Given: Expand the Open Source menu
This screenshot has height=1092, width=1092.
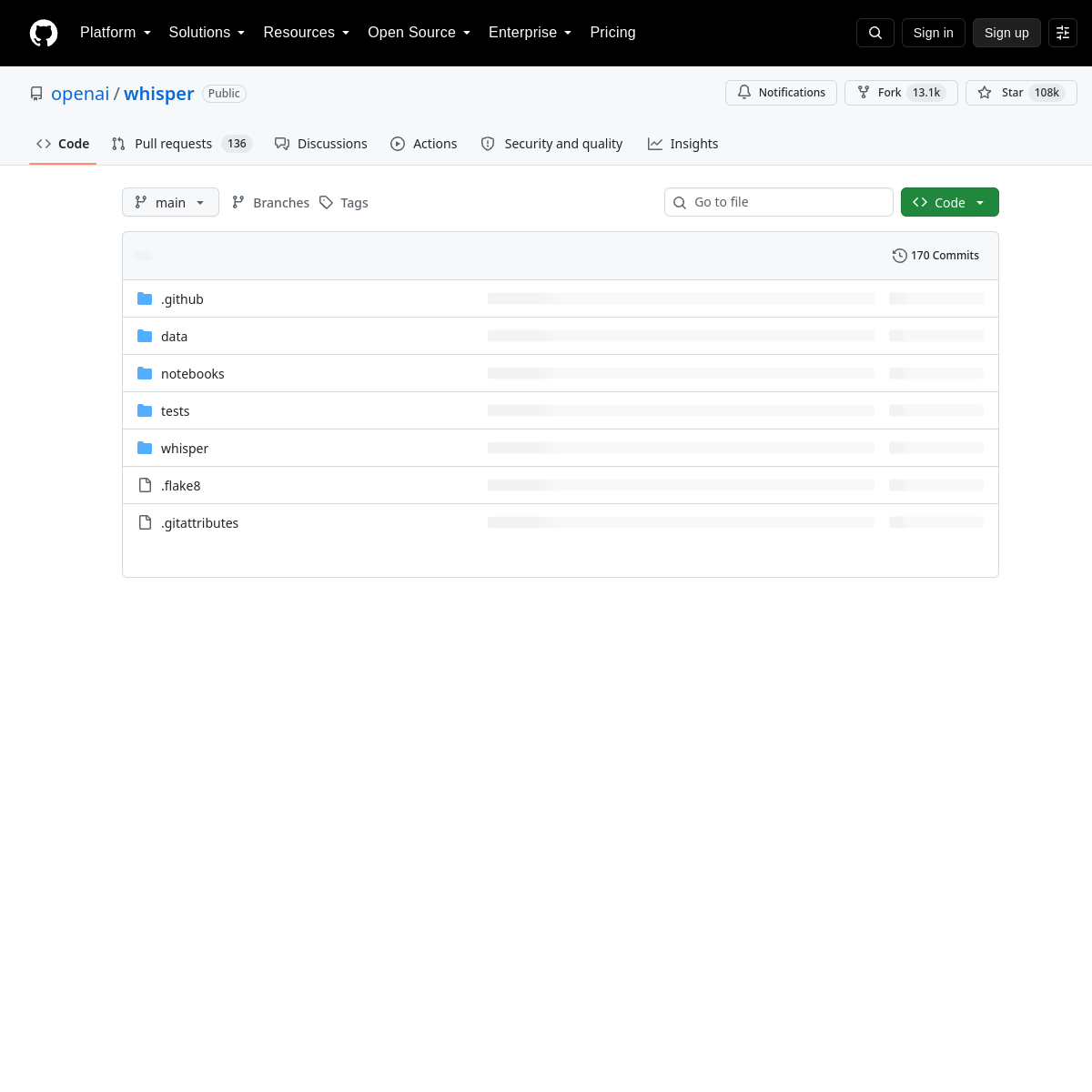Looking at the screenshot, I should click(420, 33).
